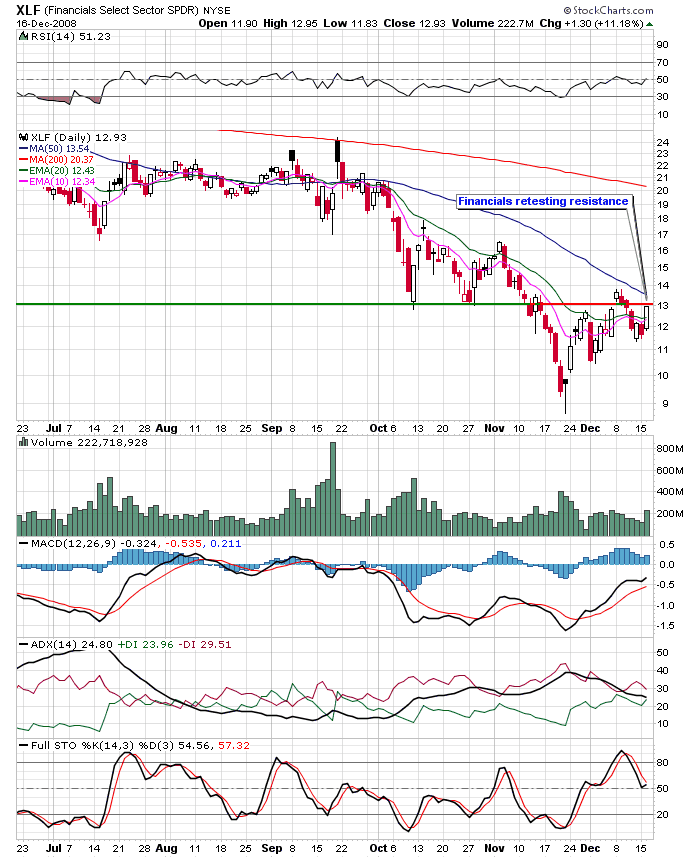The width and height of the screenshot is (700, 858).
Task: Click the Low 11.83 value
Action: tap(350, 23)
